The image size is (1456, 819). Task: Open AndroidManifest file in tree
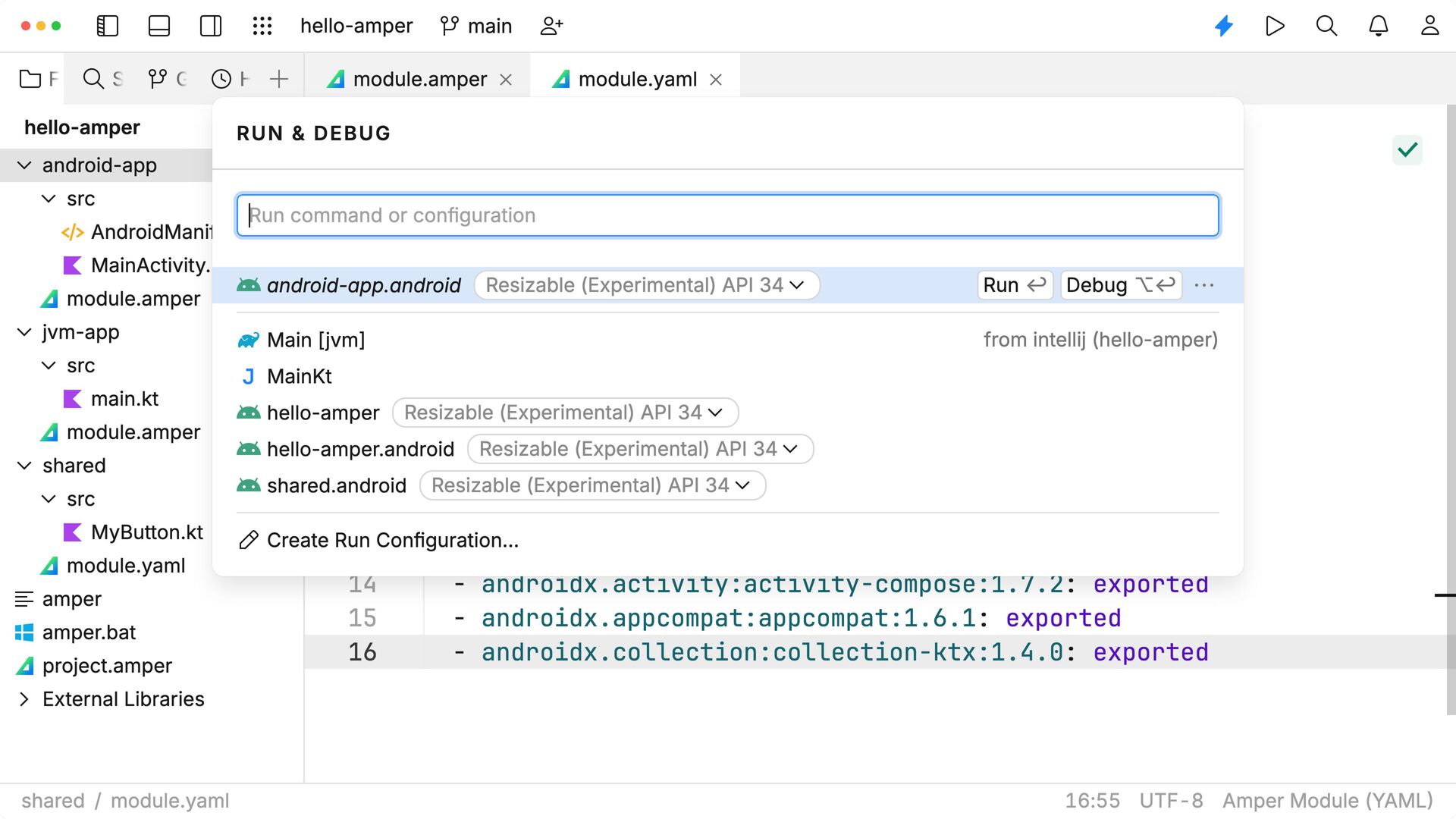[x=136, y=232]
